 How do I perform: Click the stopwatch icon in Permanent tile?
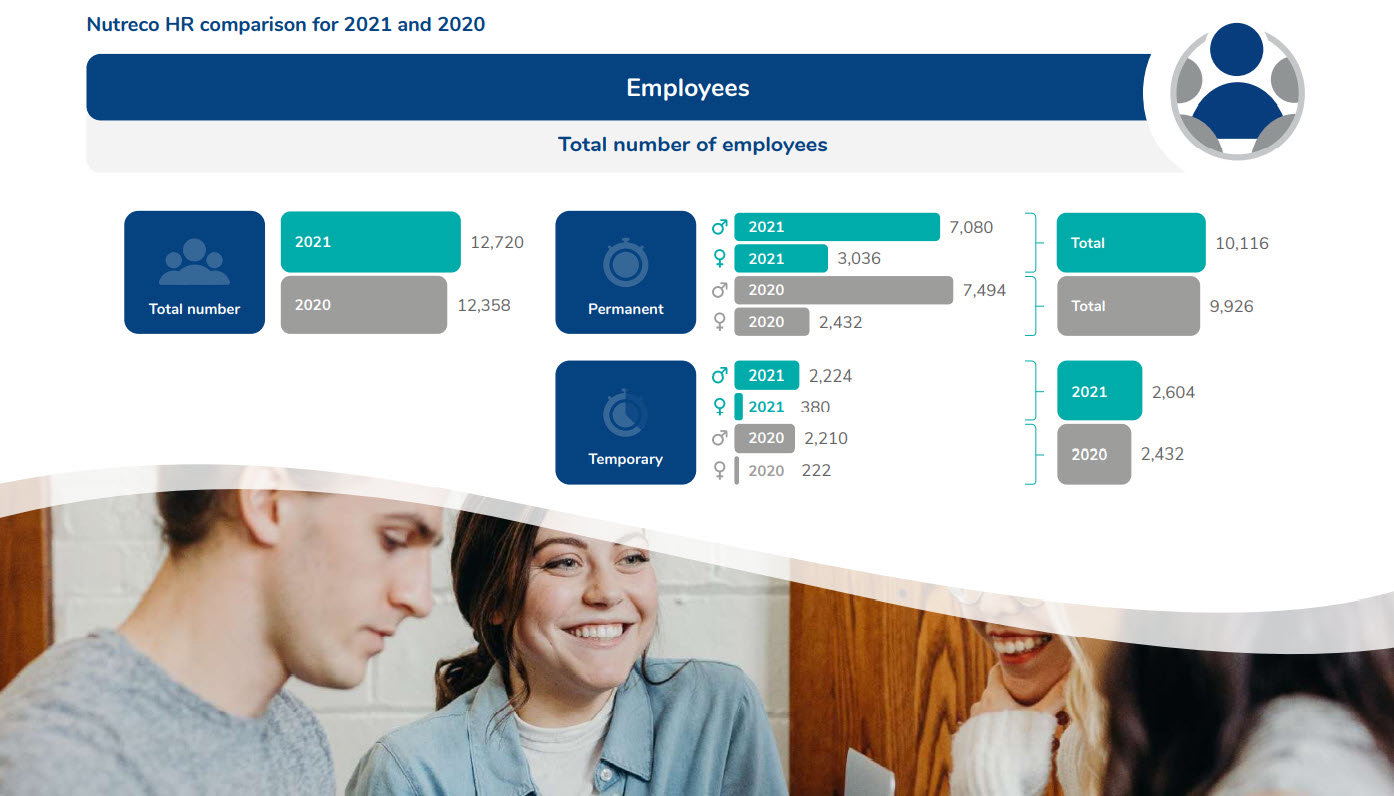(625, 263)
